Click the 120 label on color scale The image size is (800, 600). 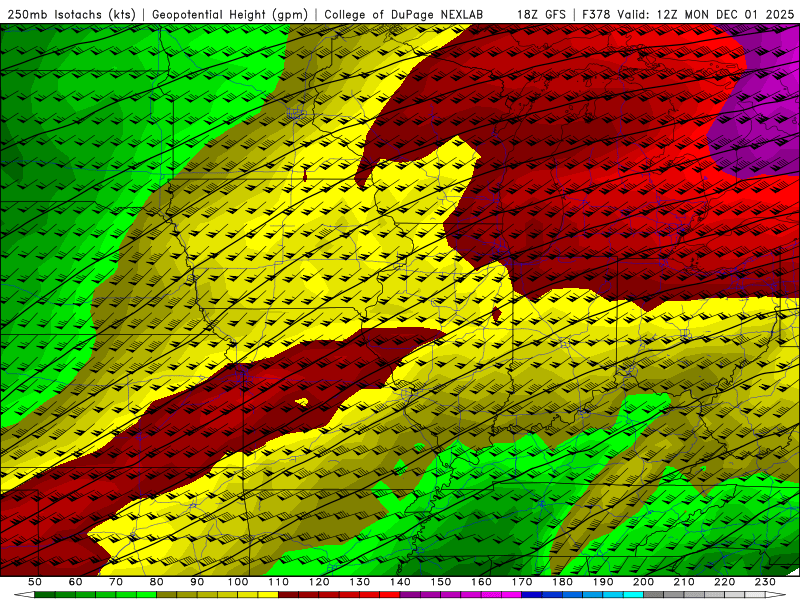coord(319,582)
